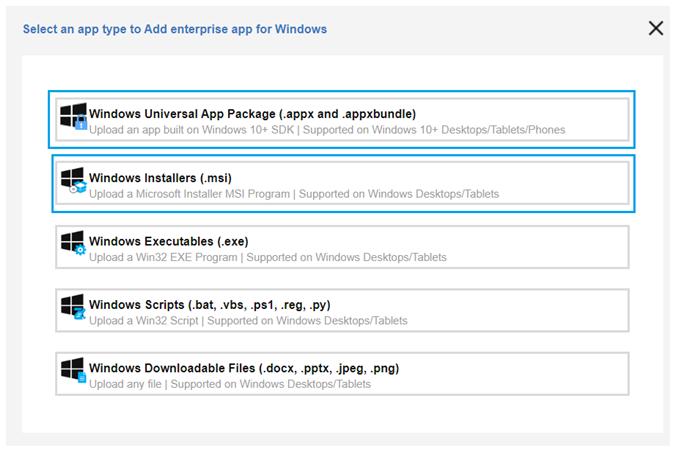Click 'Upload a Win32 EXE Program' description
This screenshot has height=451, width=675.
coord(163,257)
